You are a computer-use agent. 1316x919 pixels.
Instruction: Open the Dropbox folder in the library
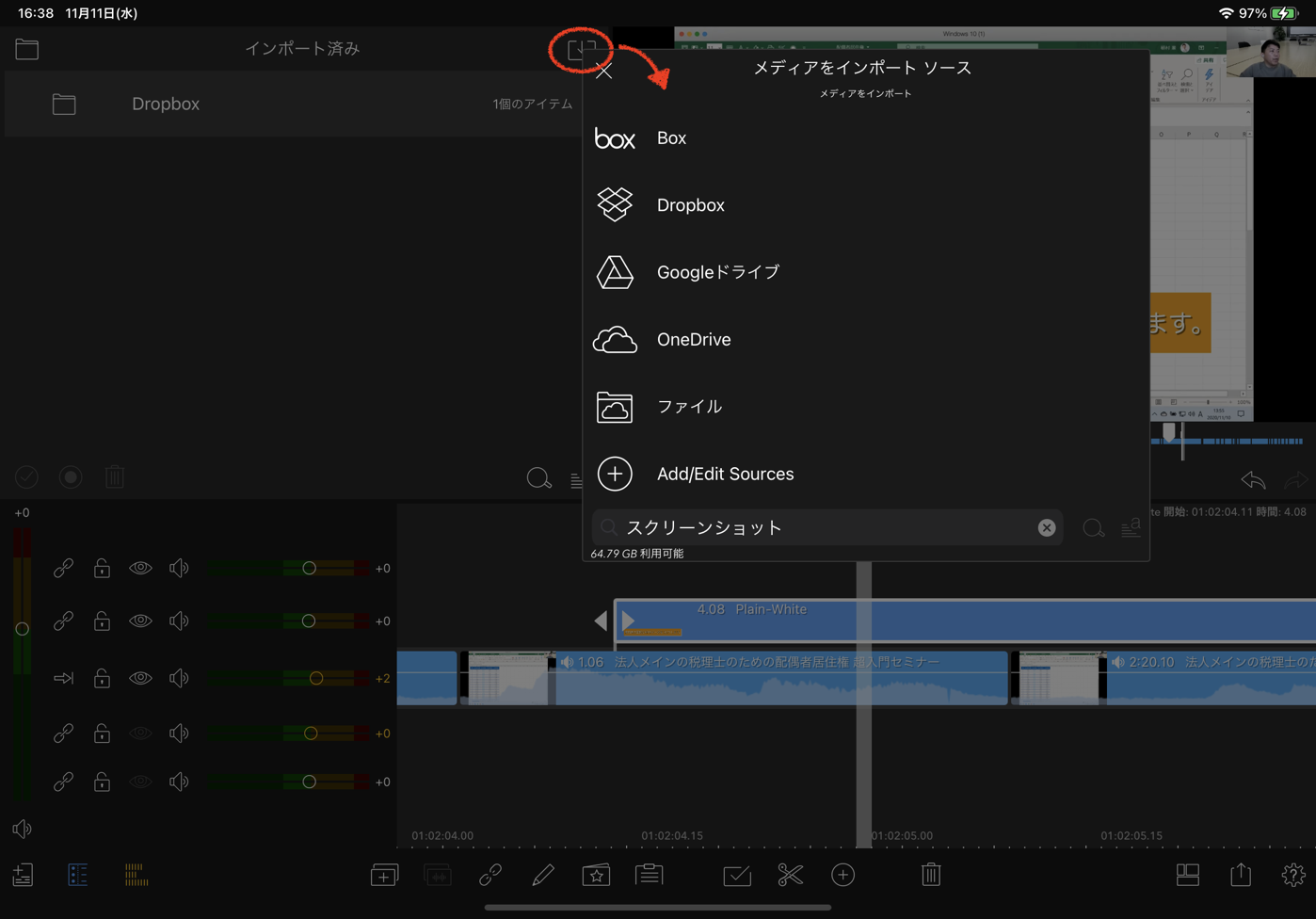[x=293, y=104]
